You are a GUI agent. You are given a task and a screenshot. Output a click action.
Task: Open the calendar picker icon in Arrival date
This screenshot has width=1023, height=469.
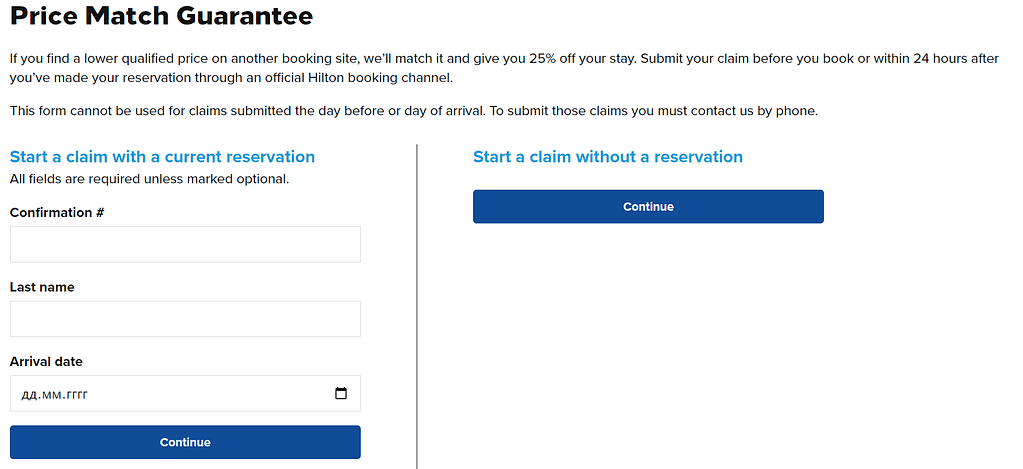(341, 393)
